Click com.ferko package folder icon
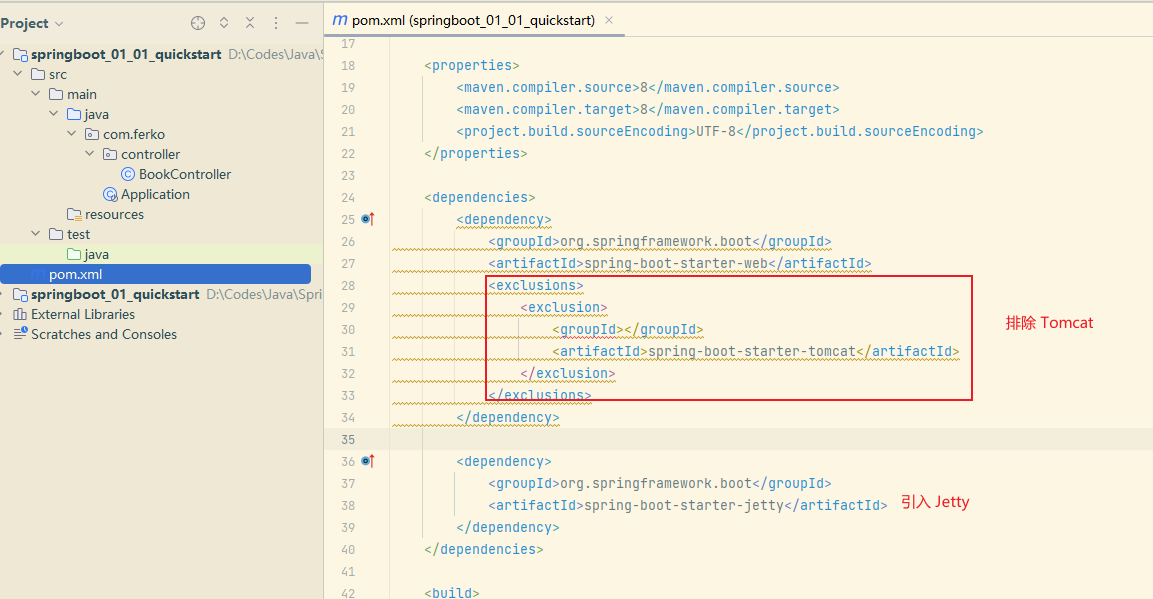 (x=92, y=134)
